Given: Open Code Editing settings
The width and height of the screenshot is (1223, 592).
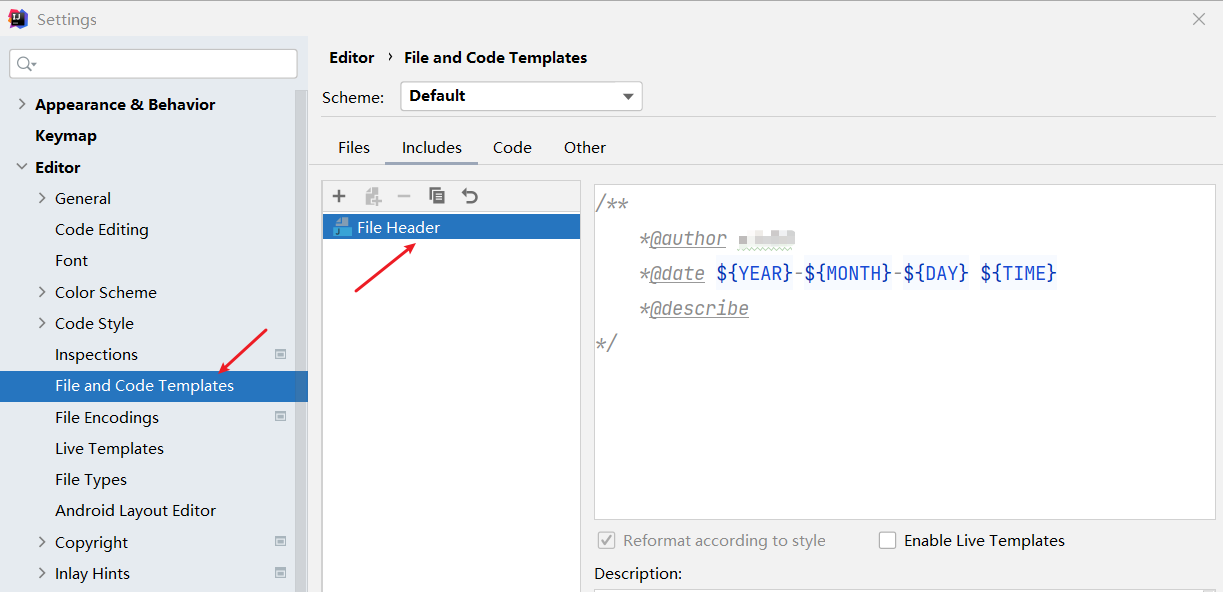Looking at the screenshot, I should 102,229.
